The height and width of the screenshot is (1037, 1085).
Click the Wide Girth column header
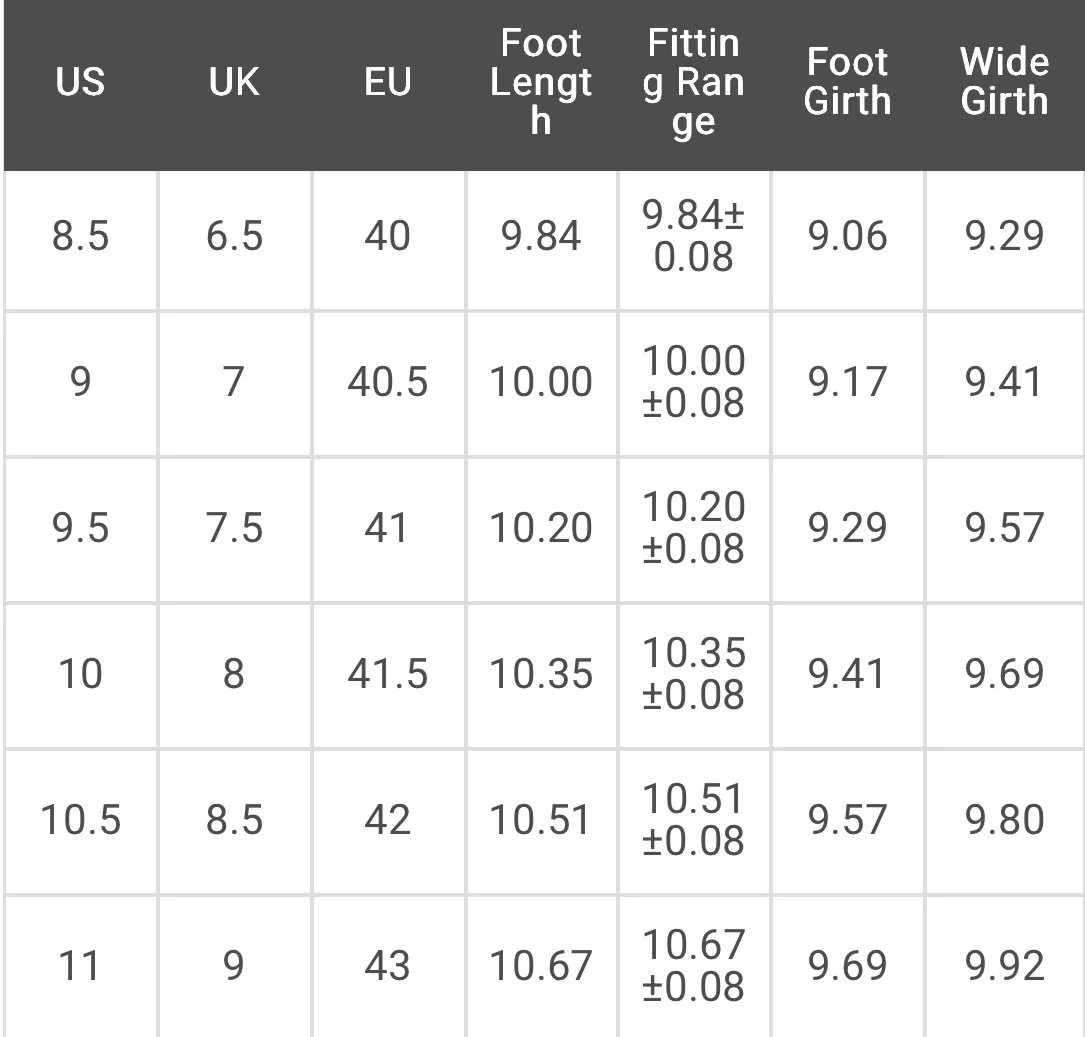pyautogui.click(x=1004, y=82)
